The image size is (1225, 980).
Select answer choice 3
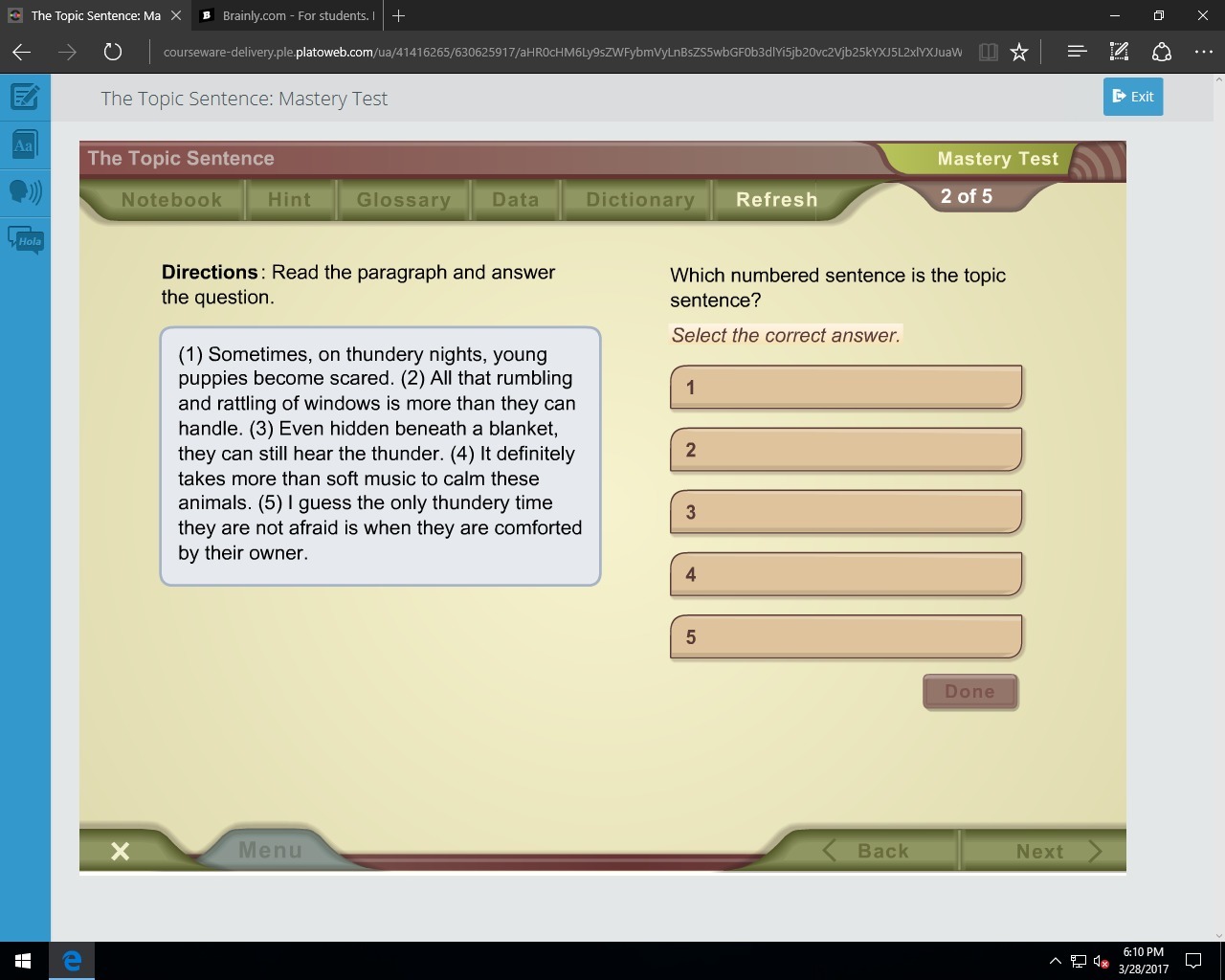(846, 512)
